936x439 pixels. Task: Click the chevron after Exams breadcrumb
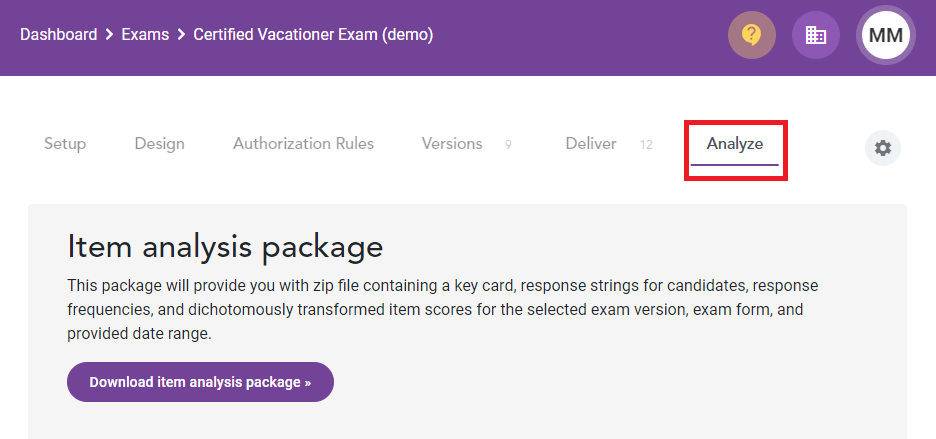[x=181, y=35]
